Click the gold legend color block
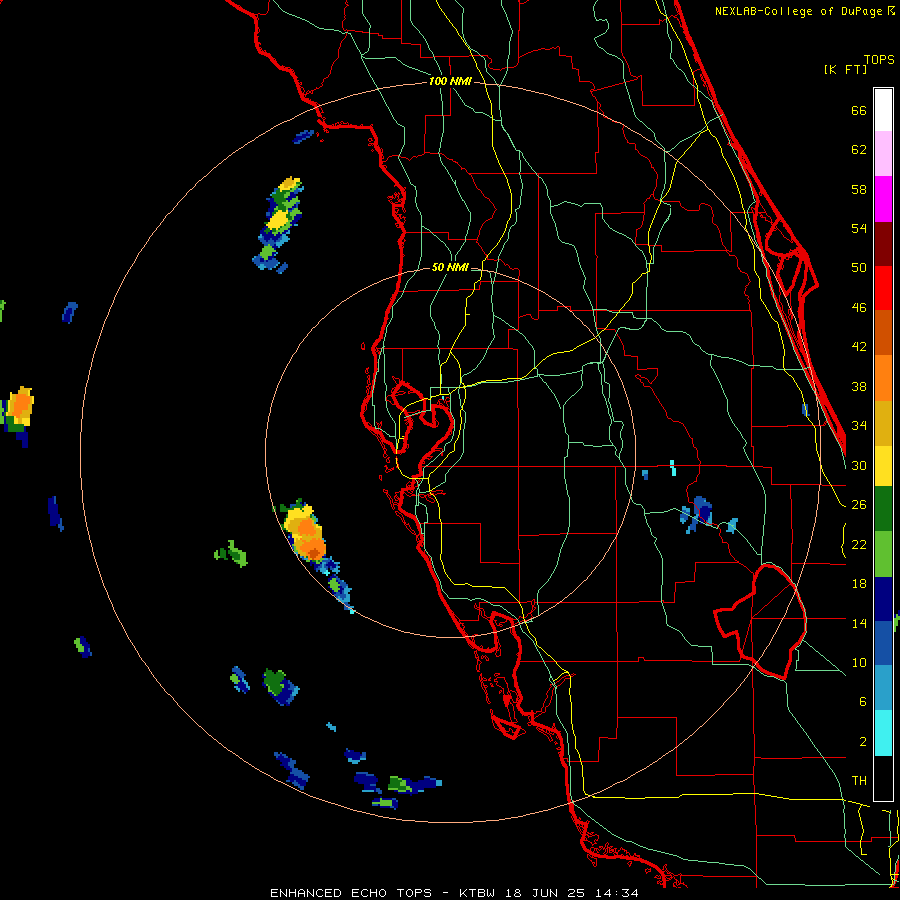Screen dimensions: 900x900 883,423
